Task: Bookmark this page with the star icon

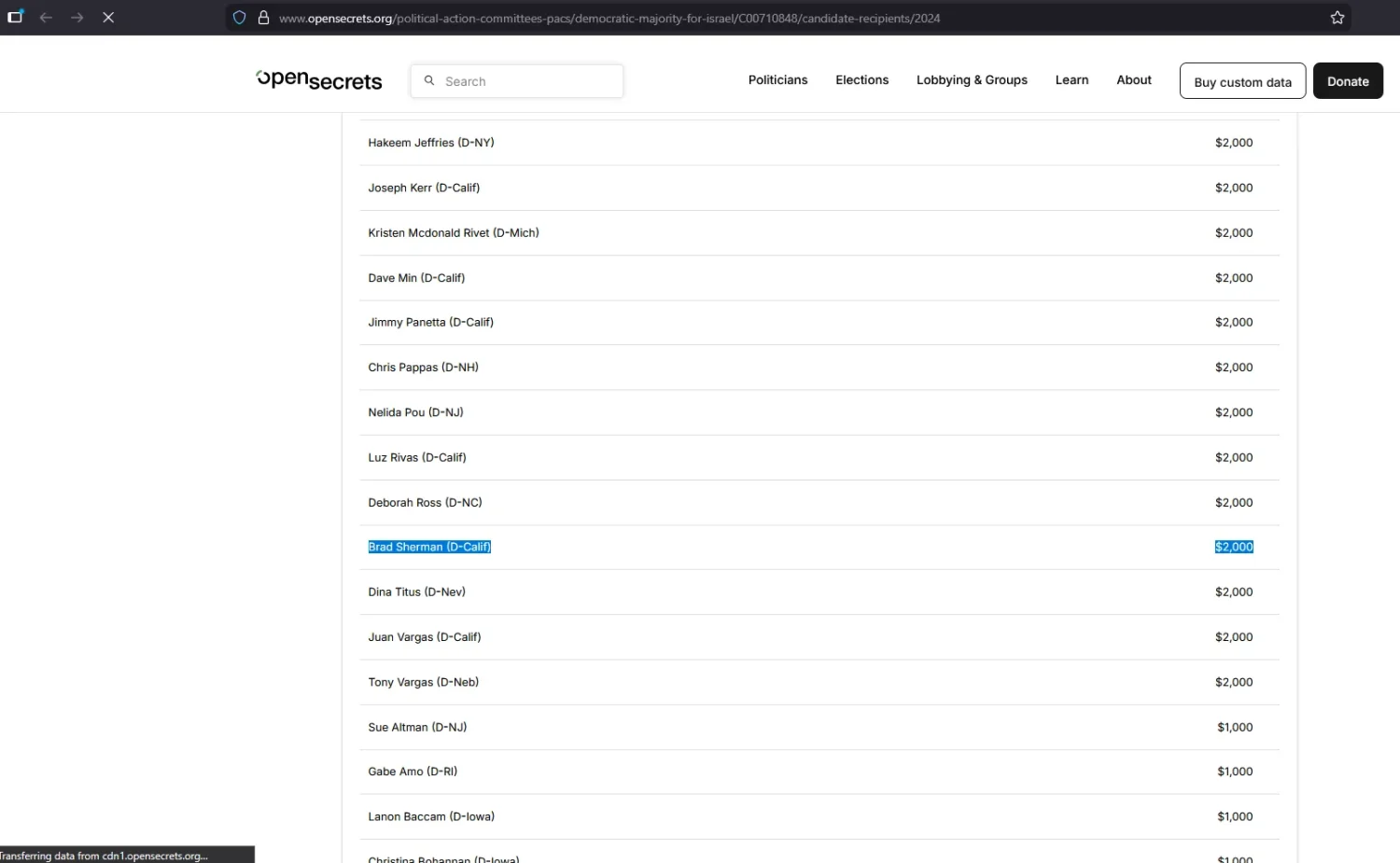Action: click(1337, 18)
